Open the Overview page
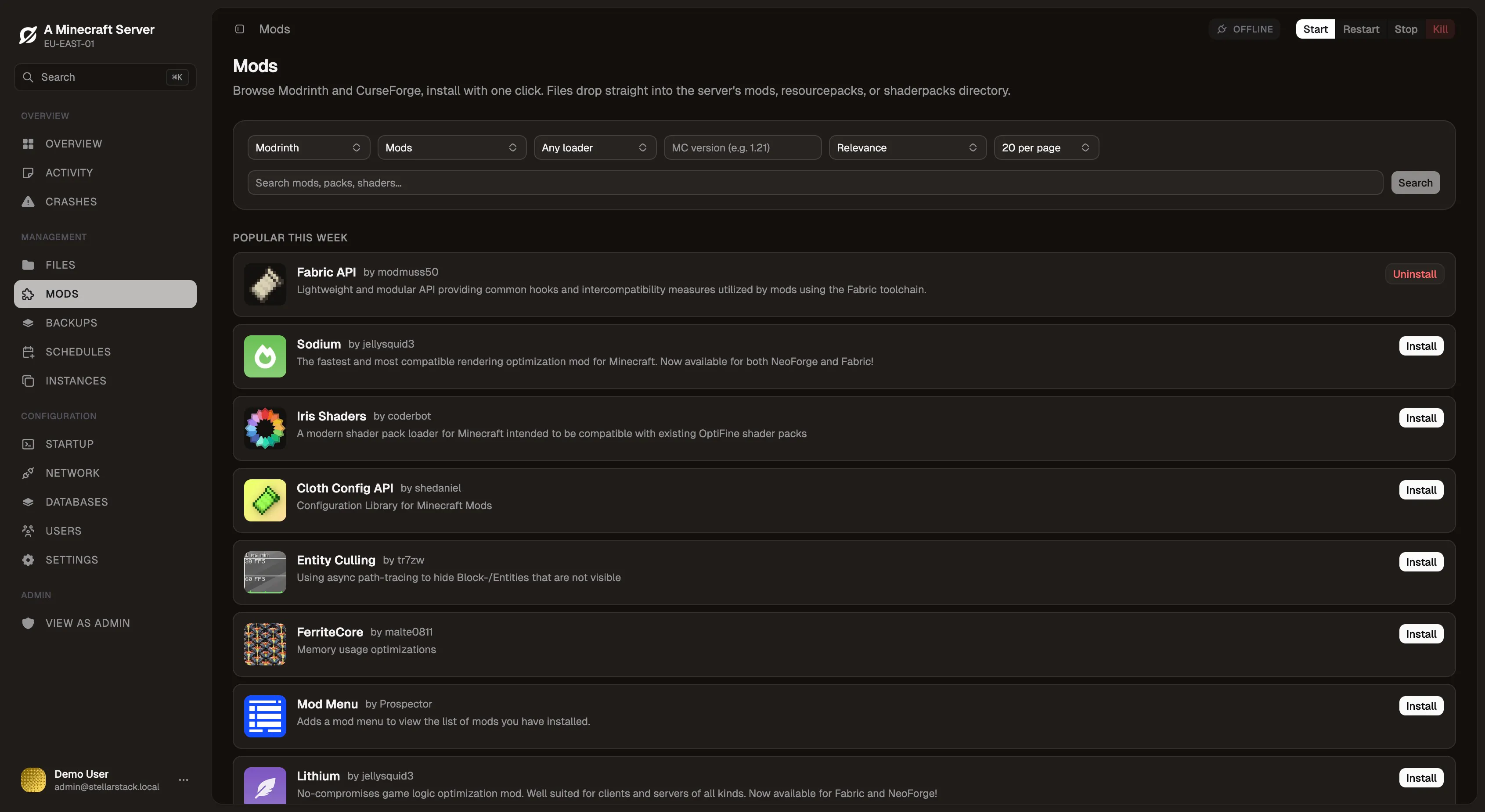Screen dimensions: 1485x812 coord(105,144)
